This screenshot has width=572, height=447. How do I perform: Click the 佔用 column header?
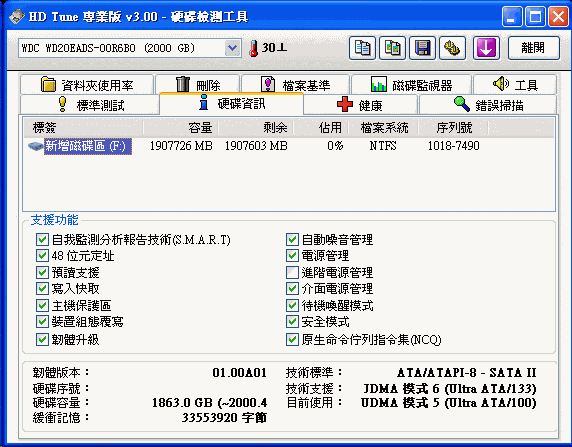tap(322, 128)
